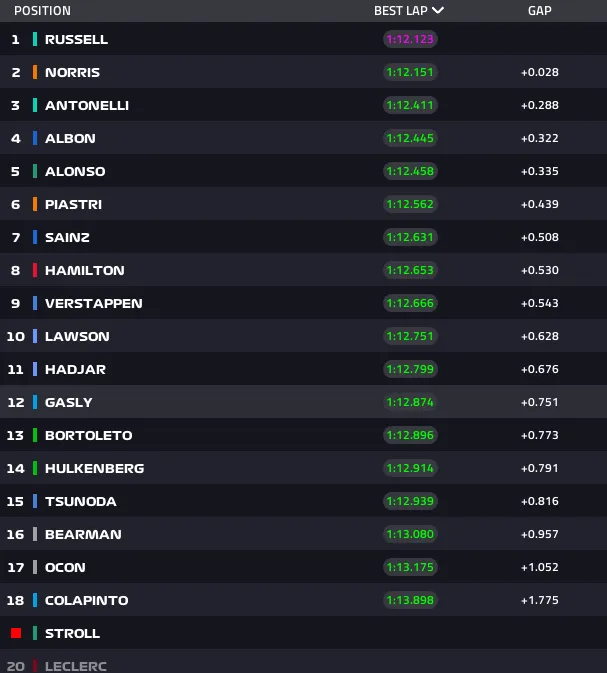Image resolution: width=607 pixels, height=673 pixels.
Task: Open Antonelli's driver name
Action: click(87, 105)
